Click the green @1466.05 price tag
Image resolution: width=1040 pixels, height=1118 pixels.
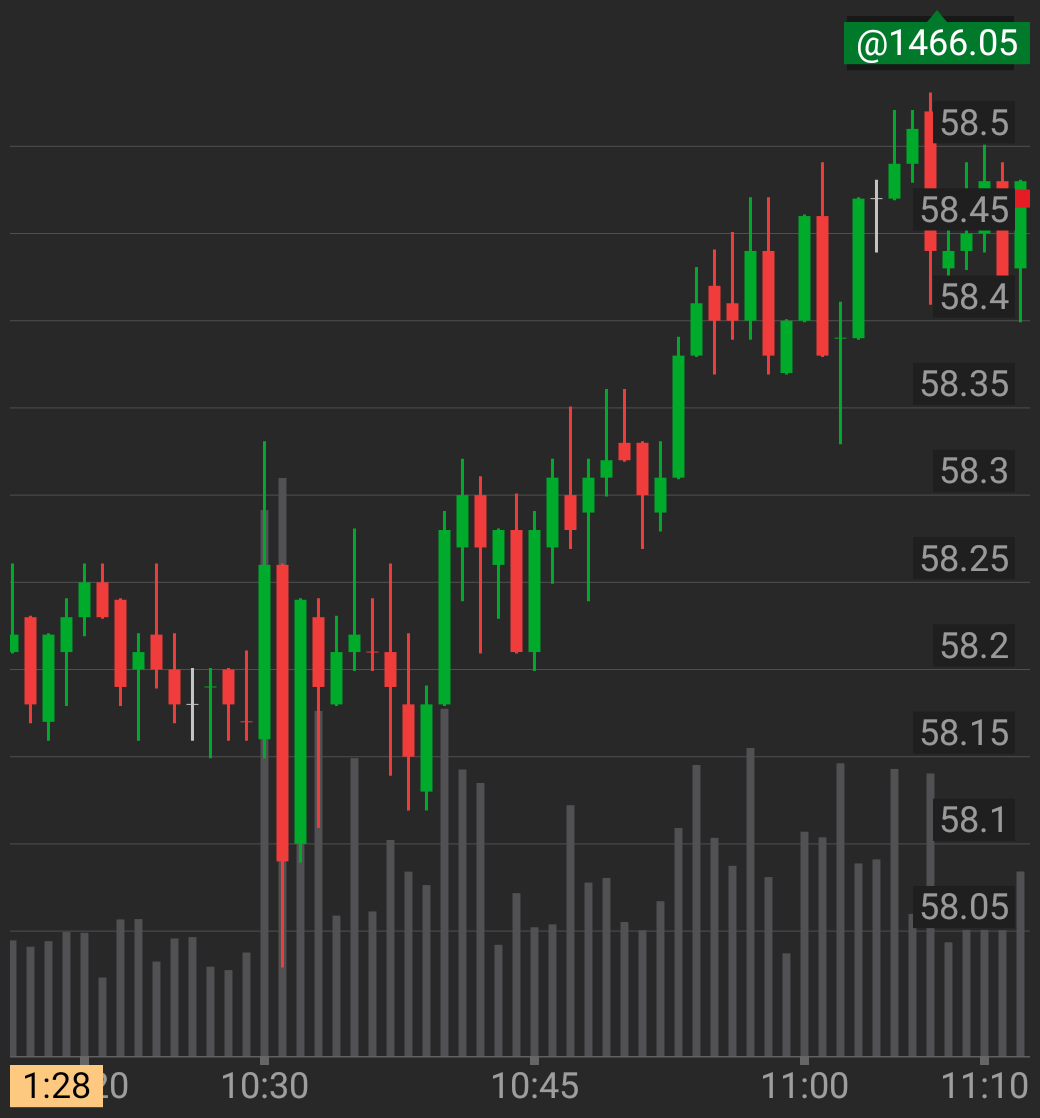937,43
